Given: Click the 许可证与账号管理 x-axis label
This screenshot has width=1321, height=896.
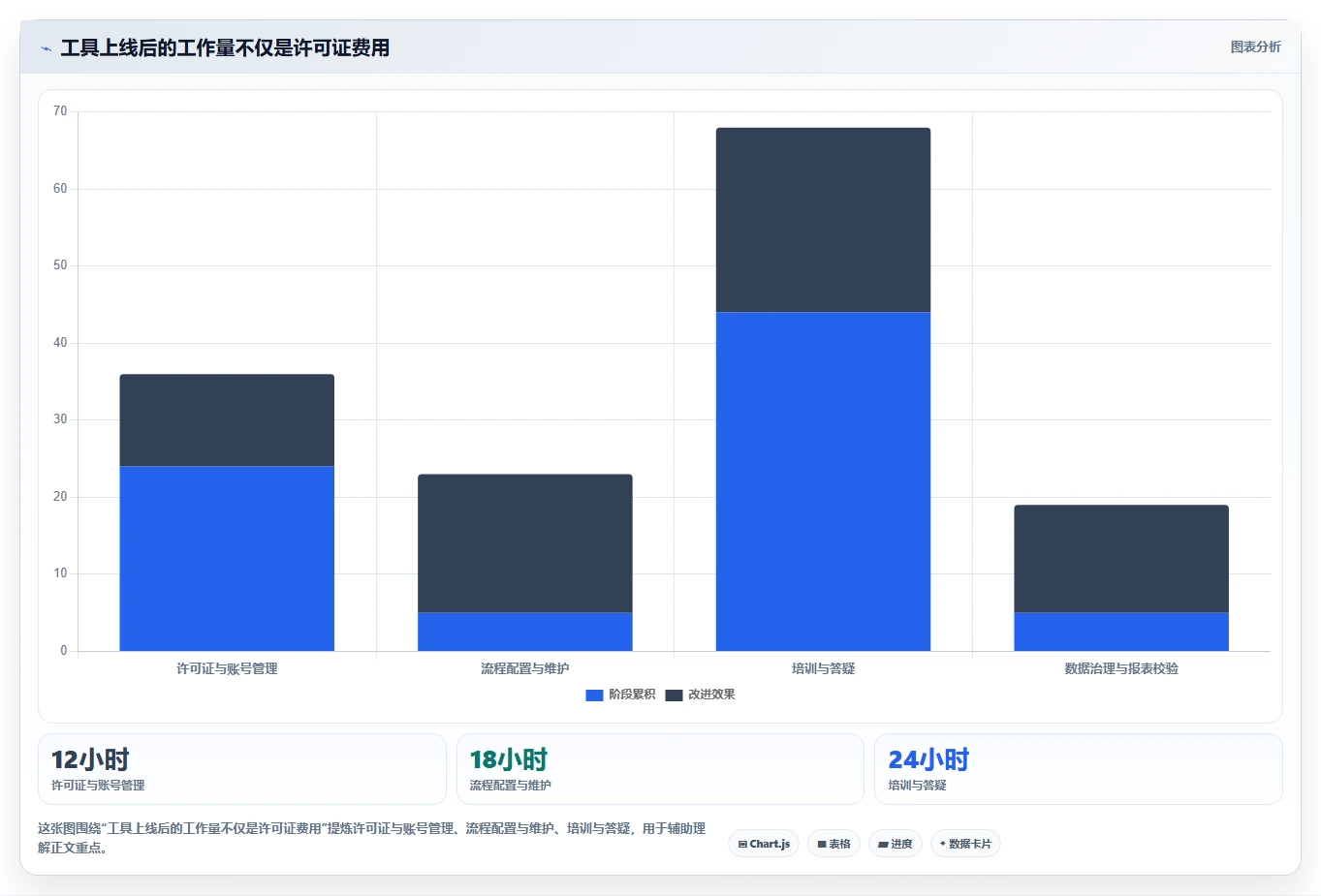Looking at the screenshot, I should tap(227, 668).
